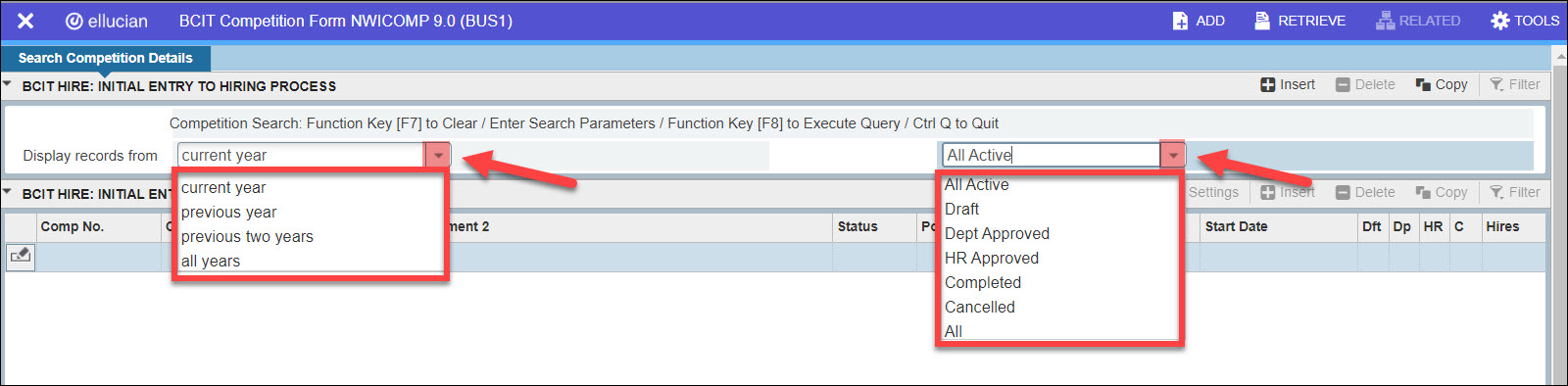Click the status dropdown arrow
The height and width of the screenshot is (386, 1568).
(x=1173, y=155)
